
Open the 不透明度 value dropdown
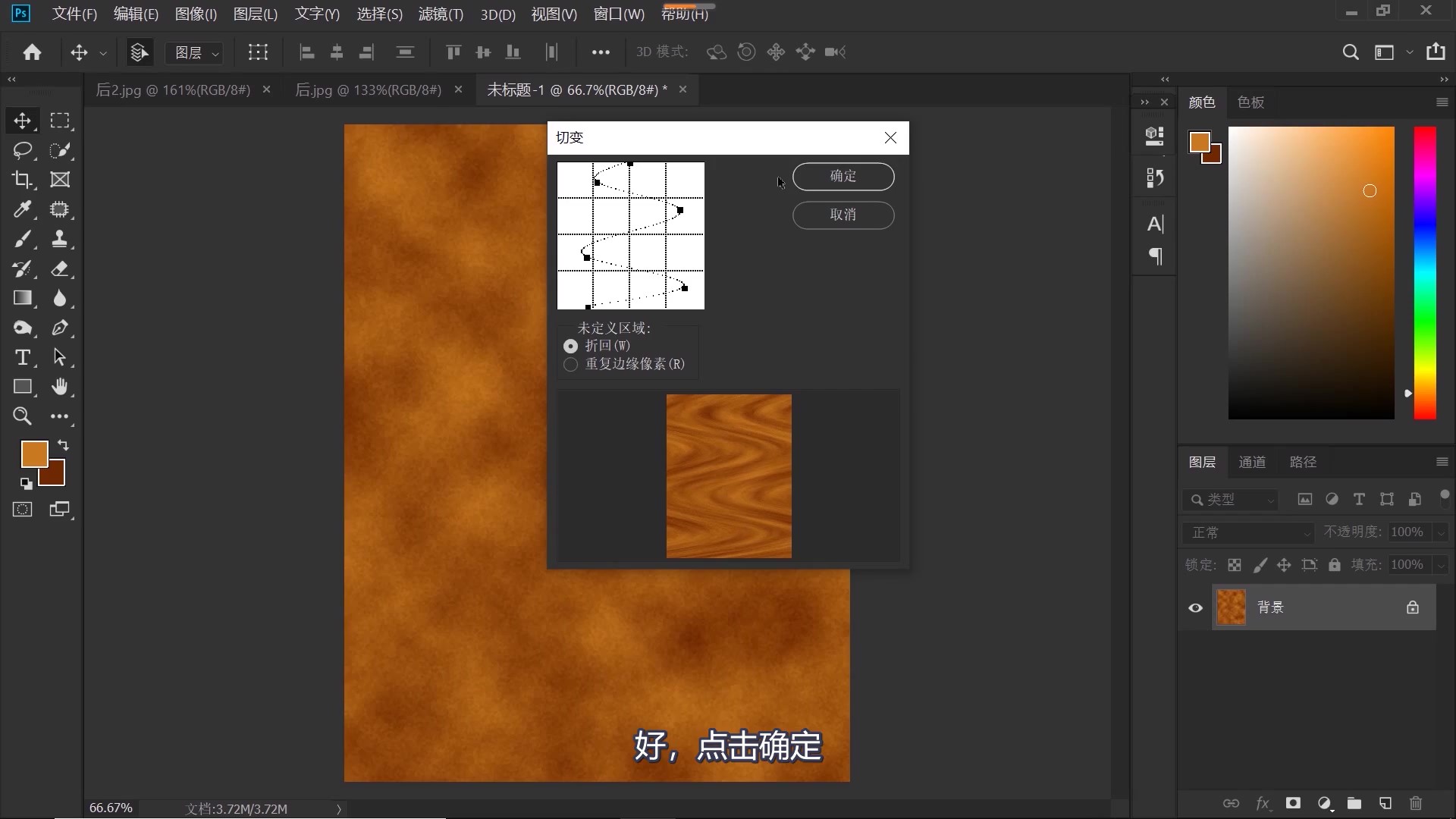point(1440,532)
